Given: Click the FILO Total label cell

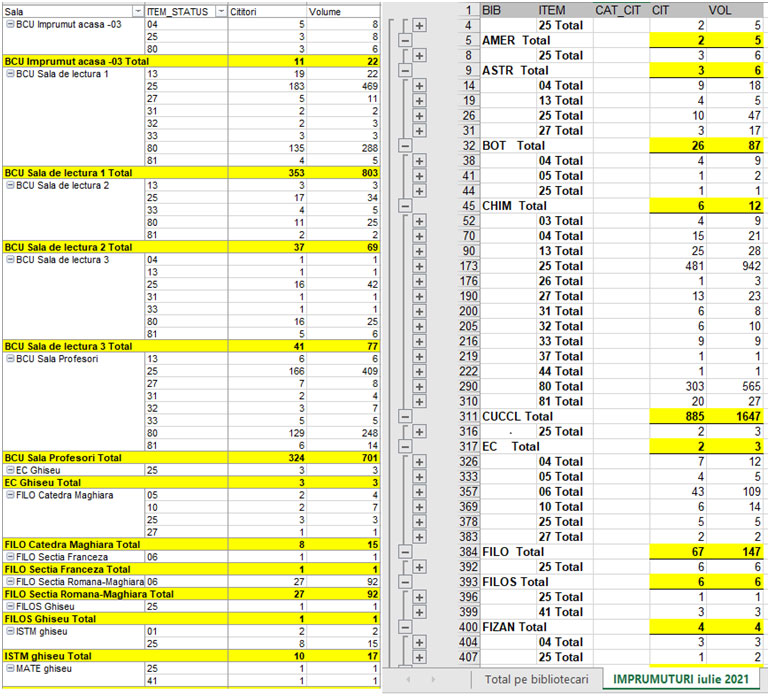Looking at the screenshot, I should [513, 552].
